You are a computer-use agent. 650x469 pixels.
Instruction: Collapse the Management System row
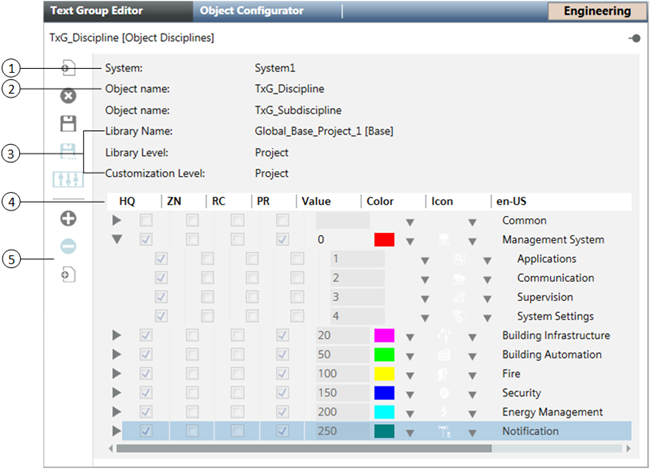pos(118,240)
